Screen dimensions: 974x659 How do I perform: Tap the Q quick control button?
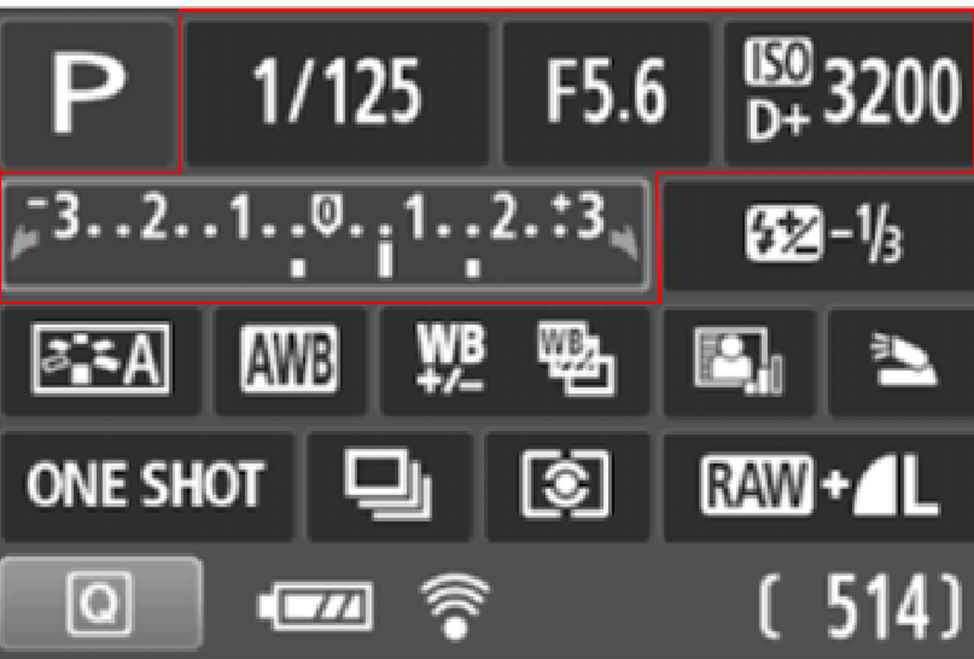(101, 602)
